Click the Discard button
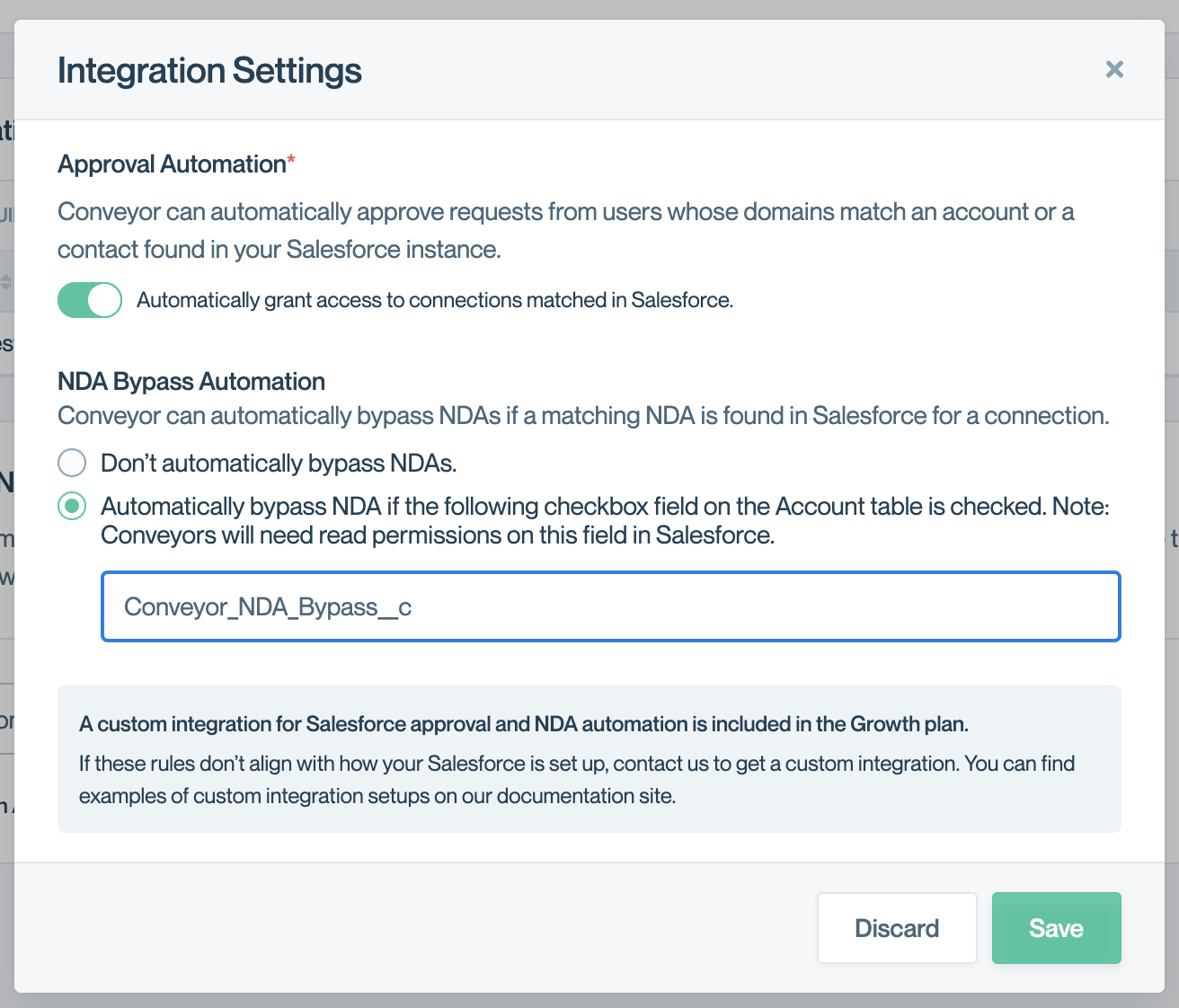1179x1008 pixels. (x=896, y=928)
